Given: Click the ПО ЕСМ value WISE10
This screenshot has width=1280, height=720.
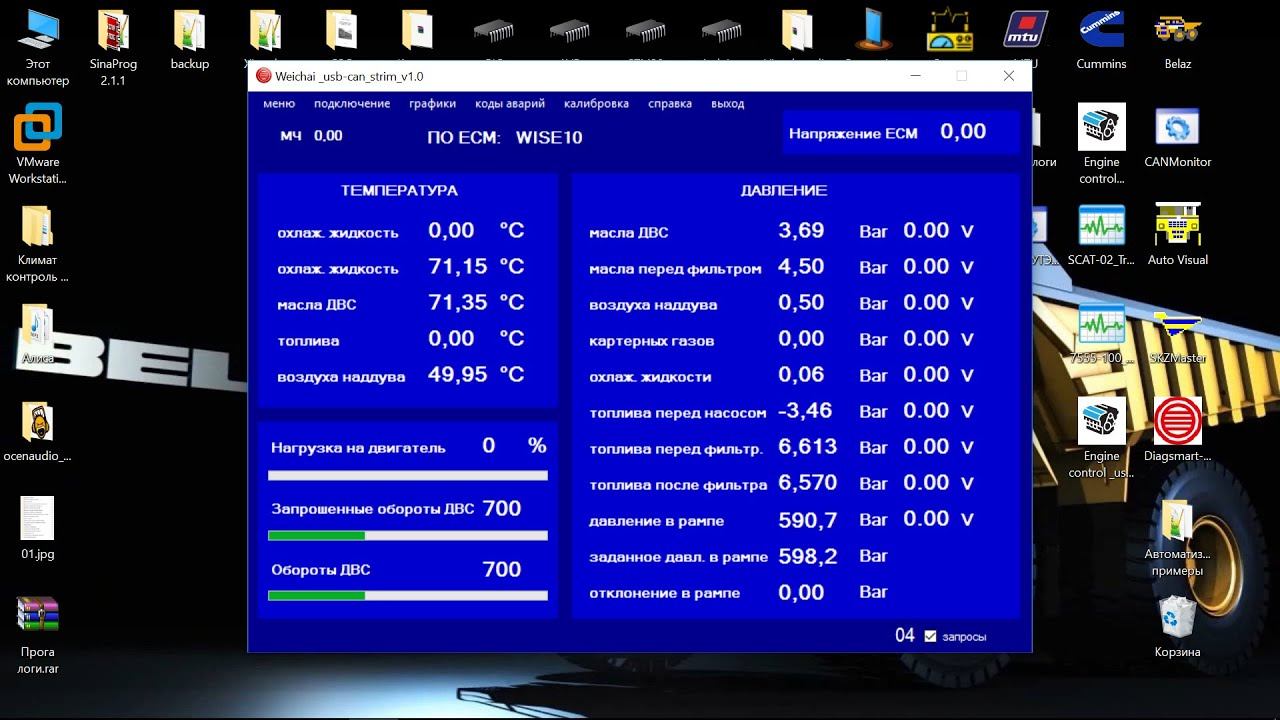Looking at the screenshot, I should (x=549, y=138).
